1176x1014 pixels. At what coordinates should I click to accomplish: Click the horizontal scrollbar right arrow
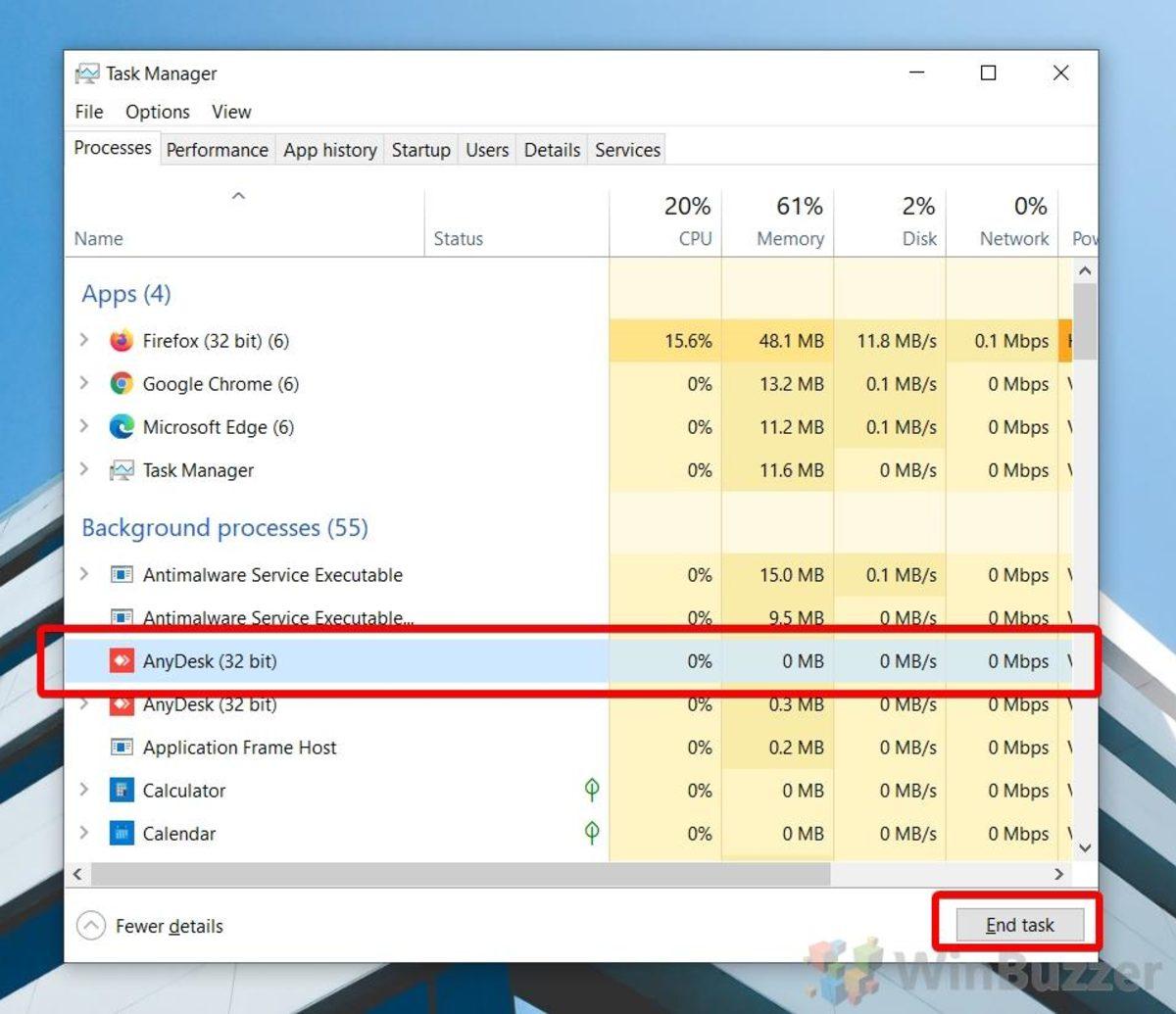(x=1058, y=874)
